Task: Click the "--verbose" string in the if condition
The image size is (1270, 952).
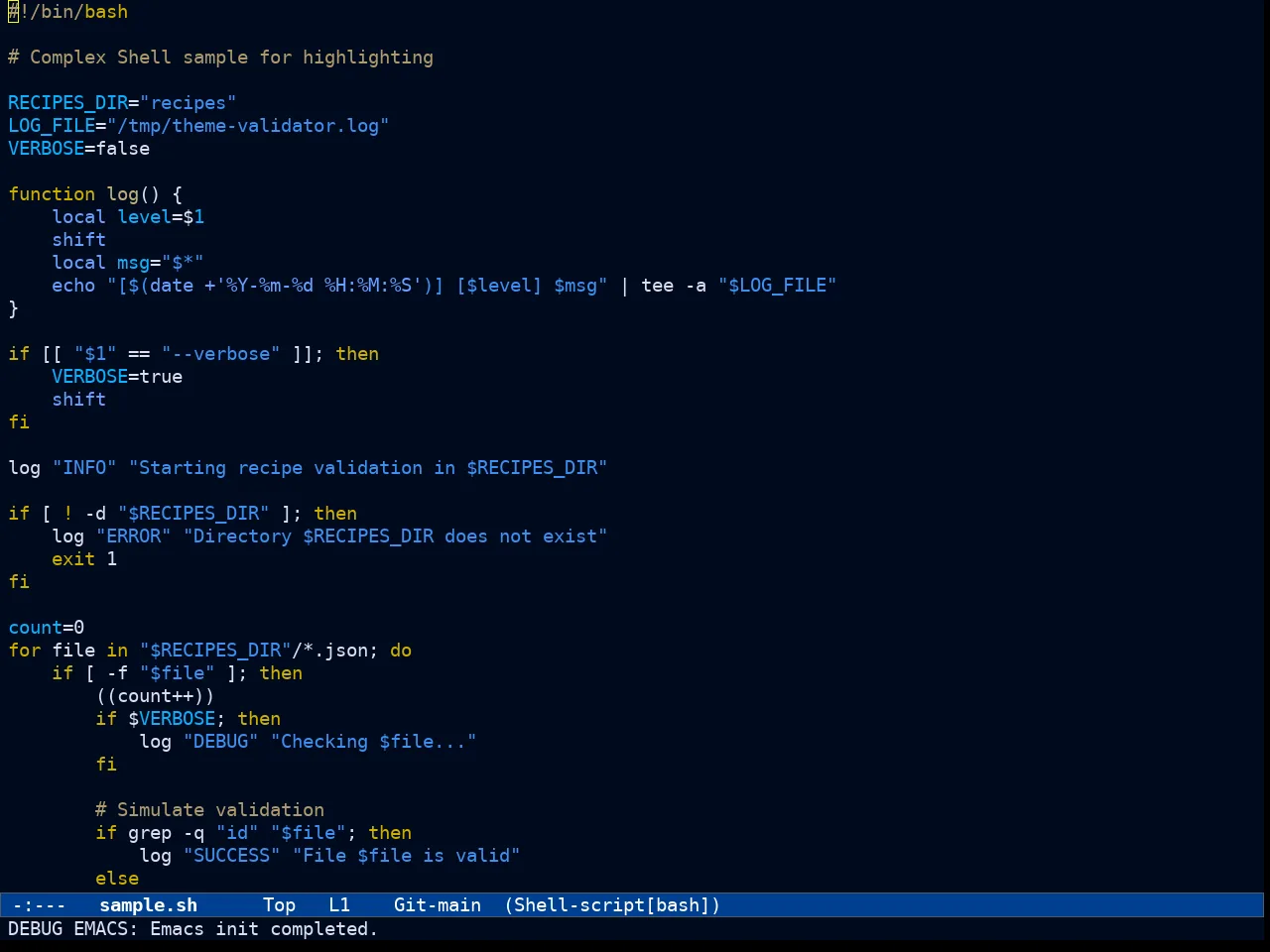Action: [x=220, y=354]
